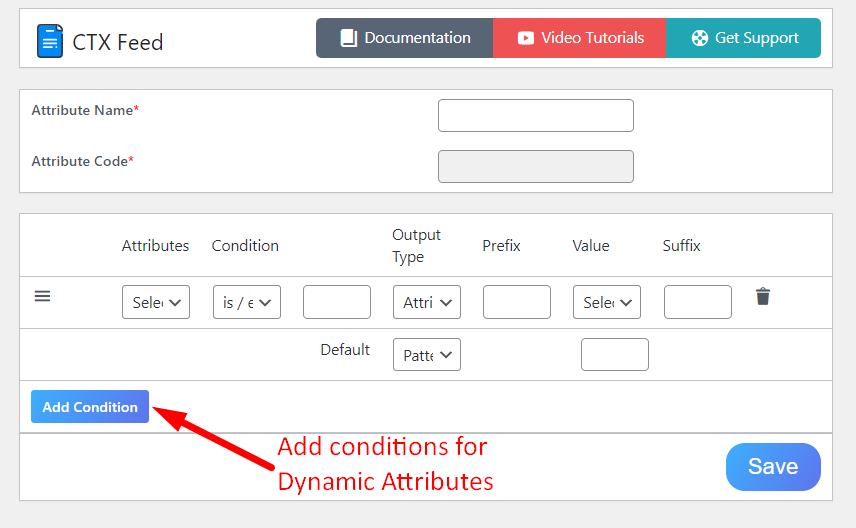Open the Value select dropdown
The image size is (856, 528).
606,302
